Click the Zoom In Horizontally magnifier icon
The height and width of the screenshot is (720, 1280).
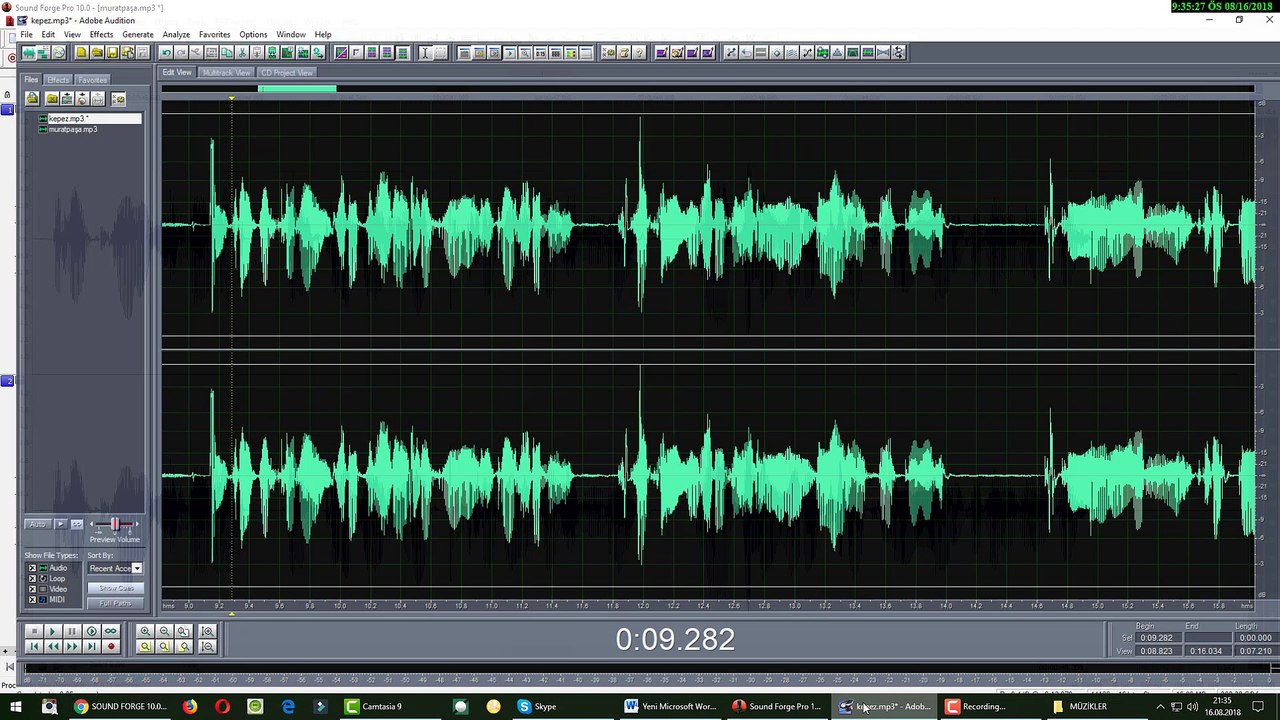145,631
